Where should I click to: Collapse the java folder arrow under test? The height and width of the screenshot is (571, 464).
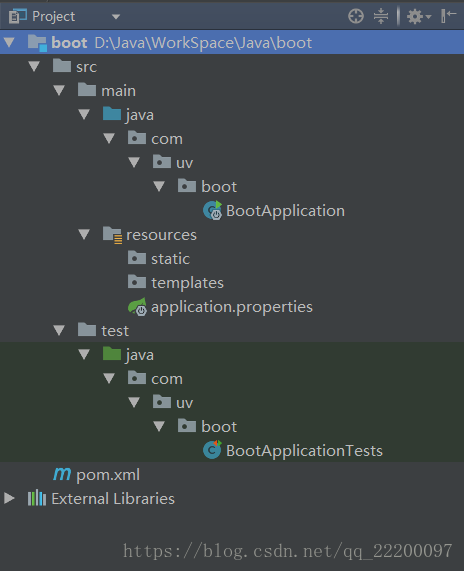pyautogui.click(x=84, y=355)
